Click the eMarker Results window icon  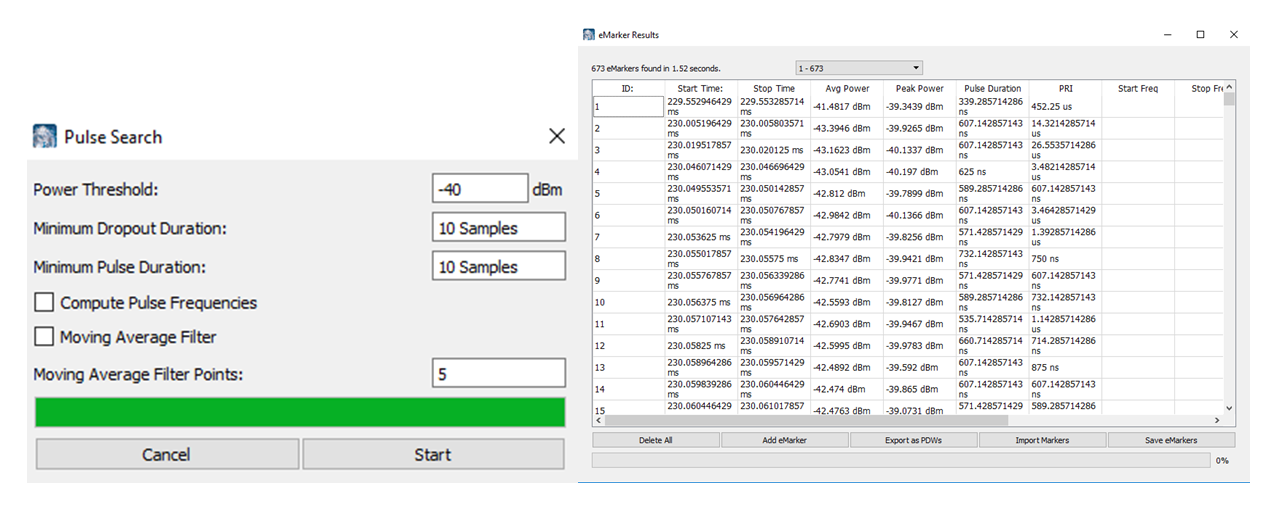(589, 35)
